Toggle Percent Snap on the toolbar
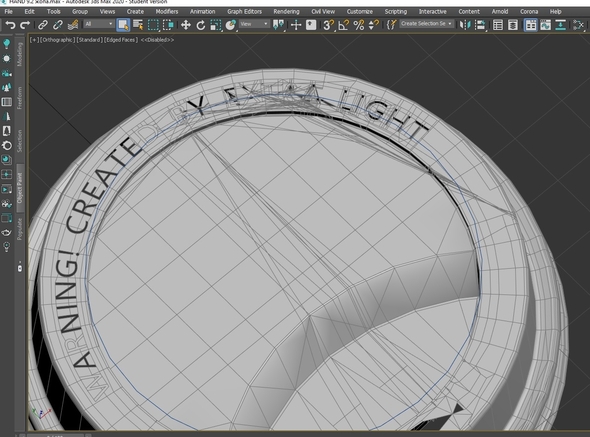 (x=359, y=25)
